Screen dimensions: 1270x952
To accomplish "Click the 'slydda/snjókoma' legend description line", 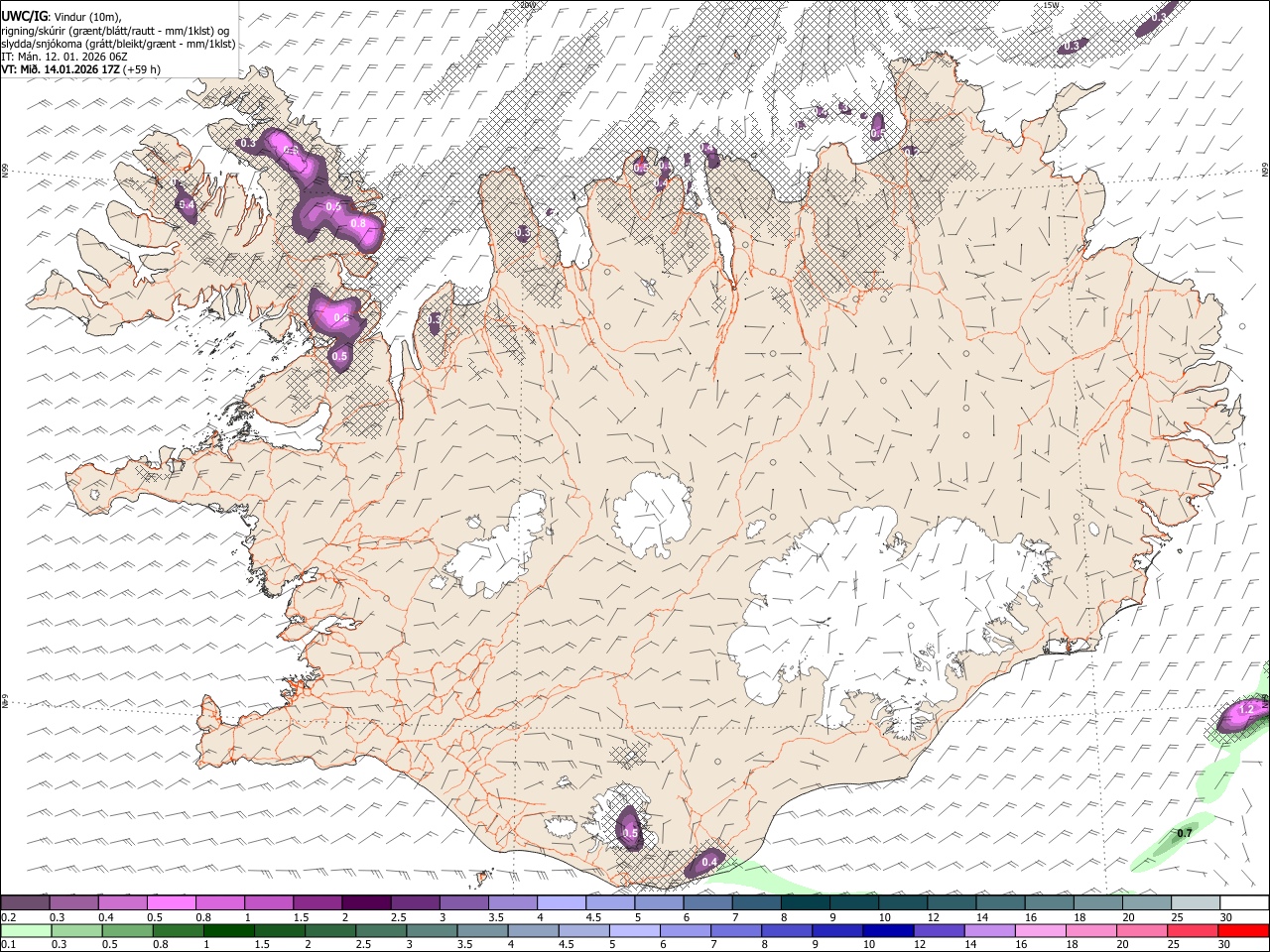I will point(118,43).
